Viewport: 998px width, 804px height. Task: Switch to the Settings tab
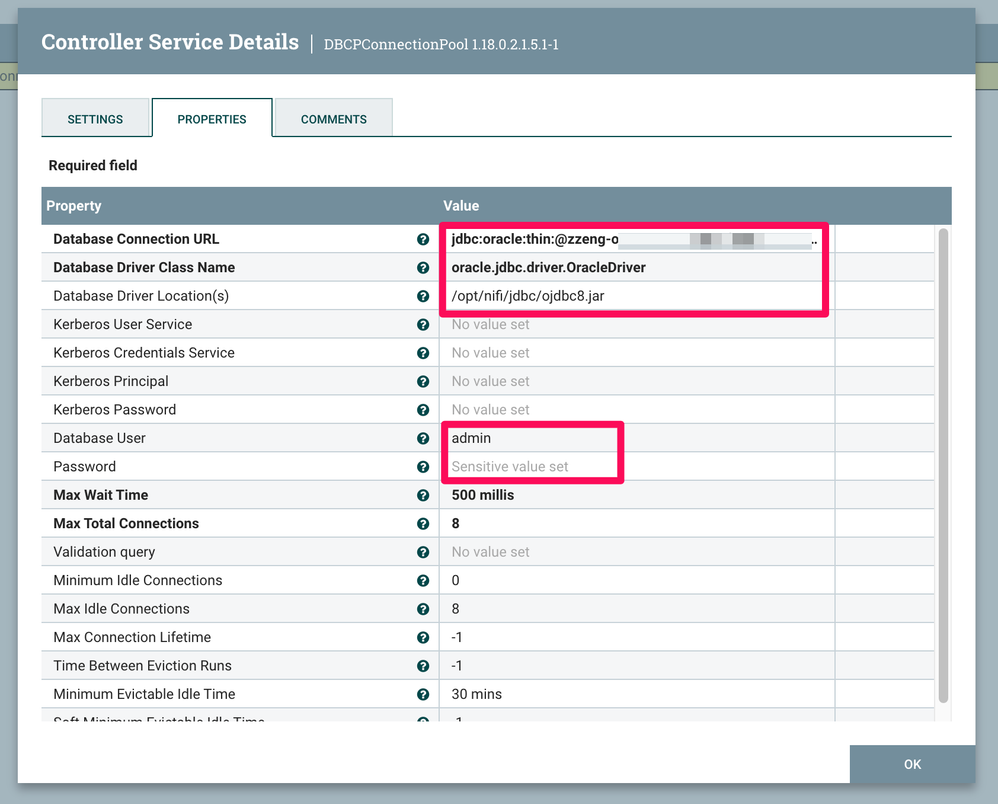point(95,119)
